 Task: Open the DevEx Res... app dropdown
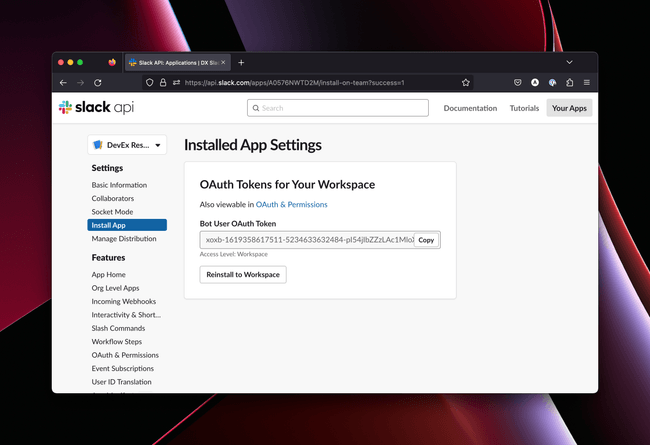(127, 145)
